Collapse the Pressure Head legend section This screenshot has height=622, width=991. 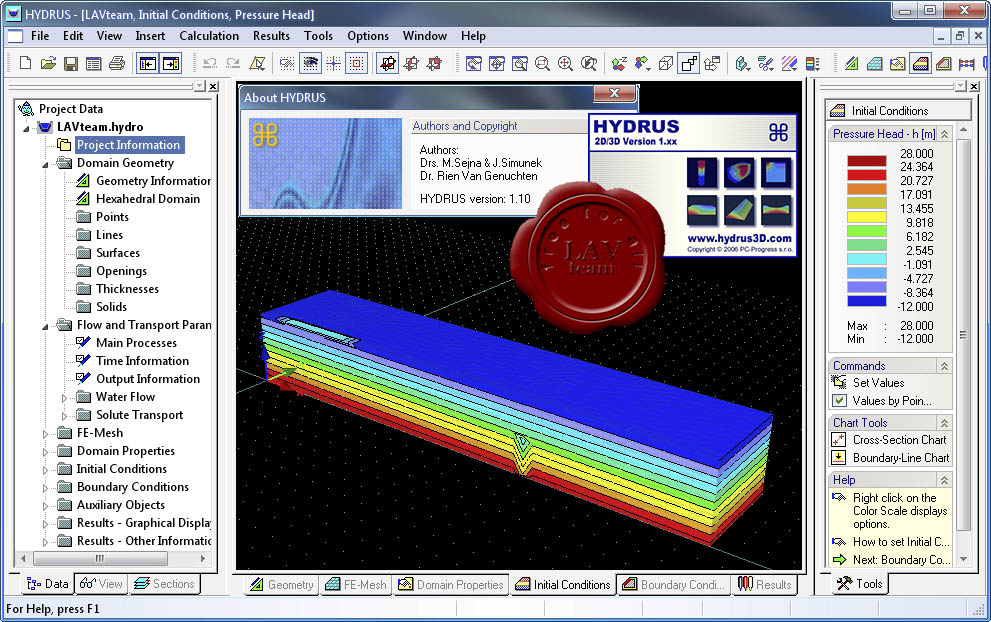point(944,134)
